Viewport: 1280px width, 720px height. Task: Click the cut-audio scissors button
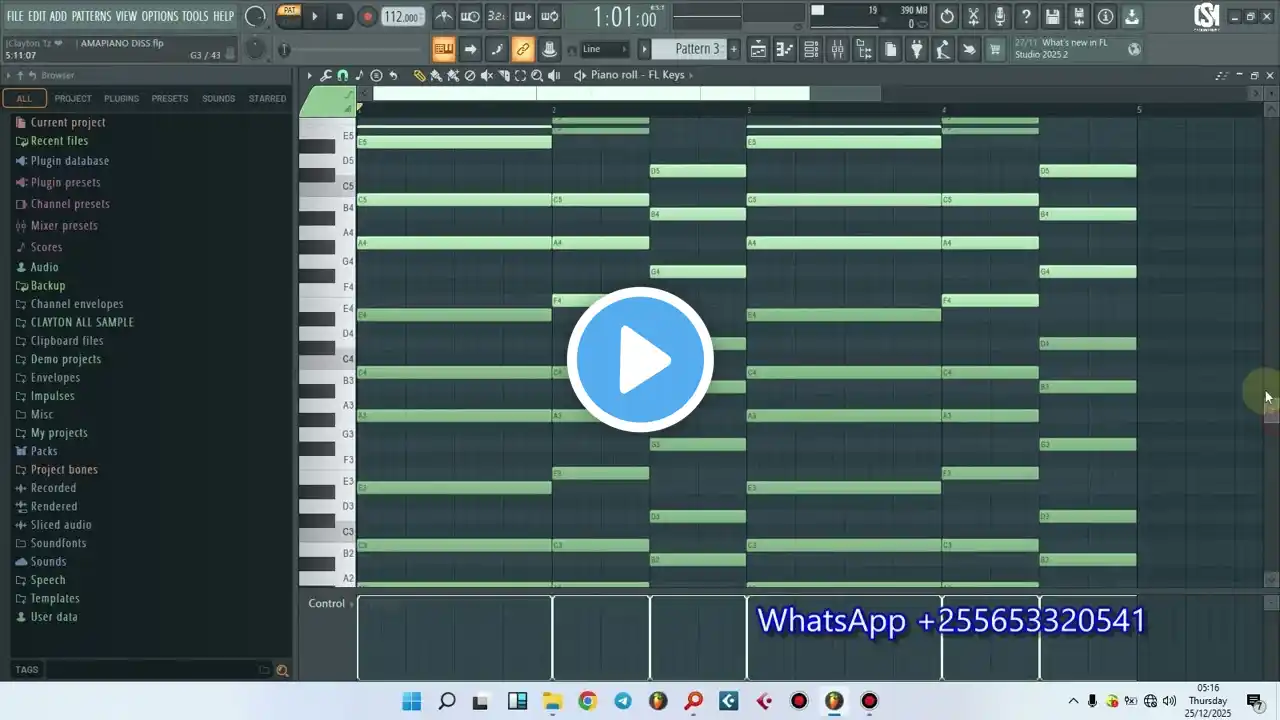point(973,16)
